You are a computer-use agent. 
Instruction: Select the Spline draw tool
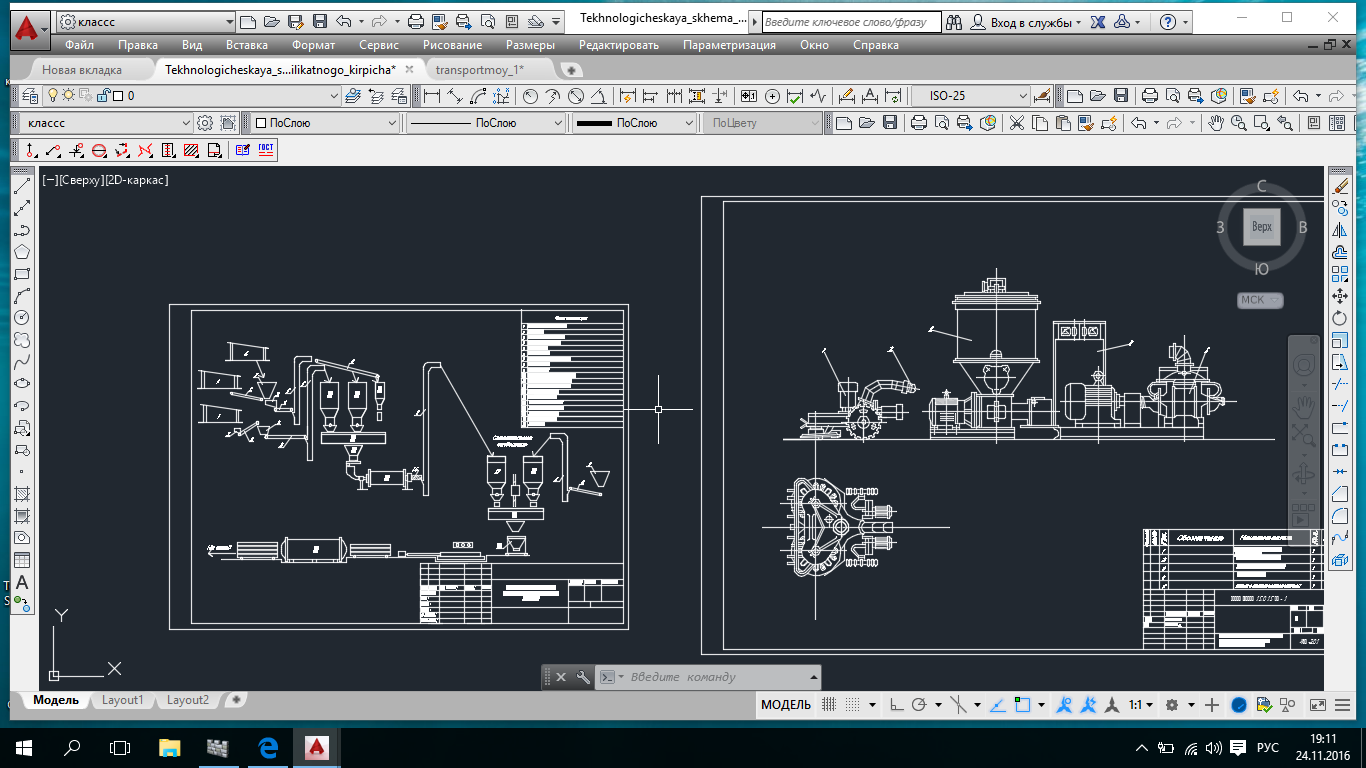(22, 362)
